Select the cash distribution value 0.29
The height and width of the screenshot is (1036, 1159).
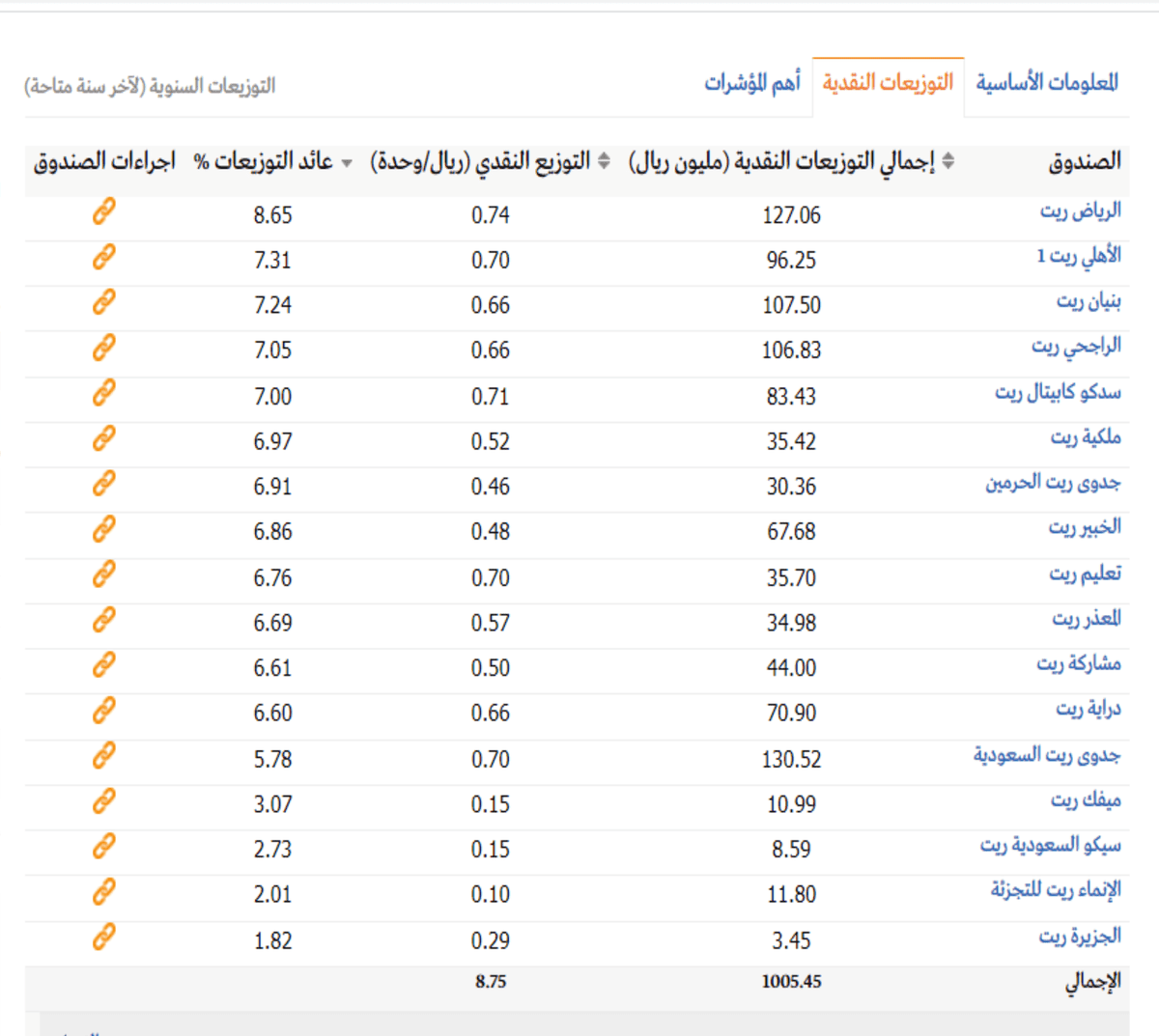pyautogui.click(x=491, y=941)
